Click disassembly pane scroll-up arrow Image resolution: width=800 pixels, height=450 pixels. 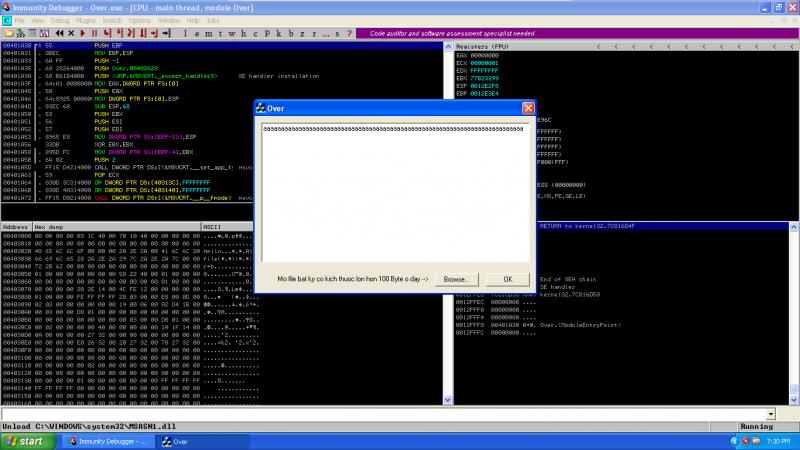click(448, 47)
